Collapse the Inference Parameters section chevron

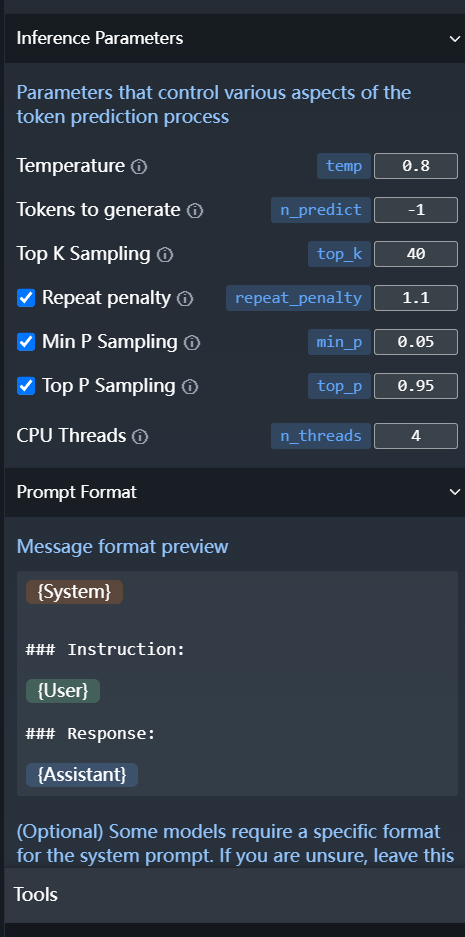(x=454, y=39)
